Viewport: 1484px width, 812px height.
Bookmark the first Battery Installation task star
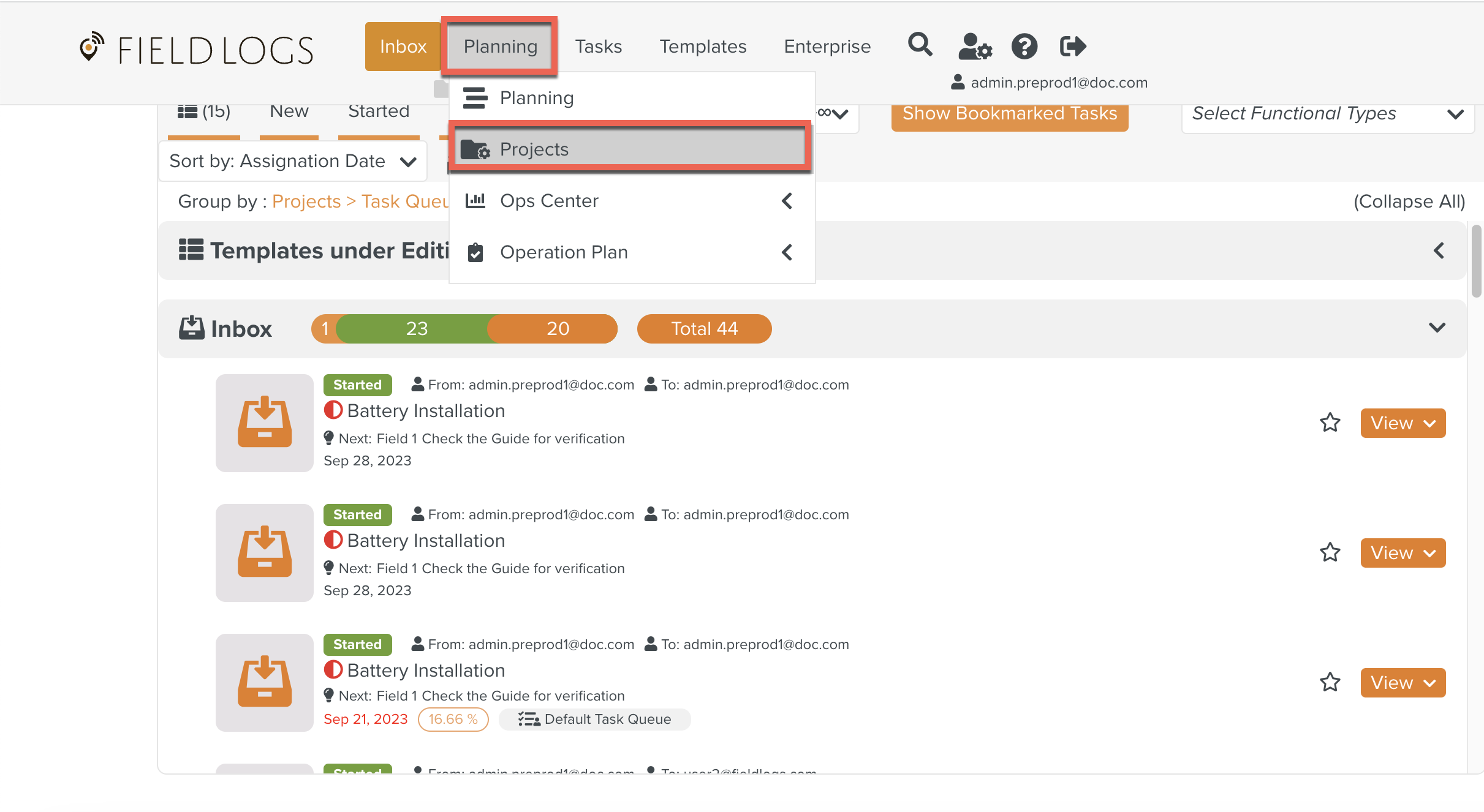coord(1330,423)
